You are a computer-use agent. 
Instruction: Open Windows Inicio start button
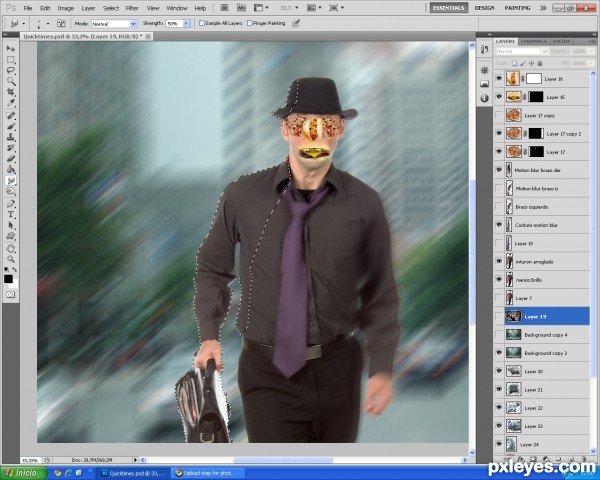(x=24, y=473)
